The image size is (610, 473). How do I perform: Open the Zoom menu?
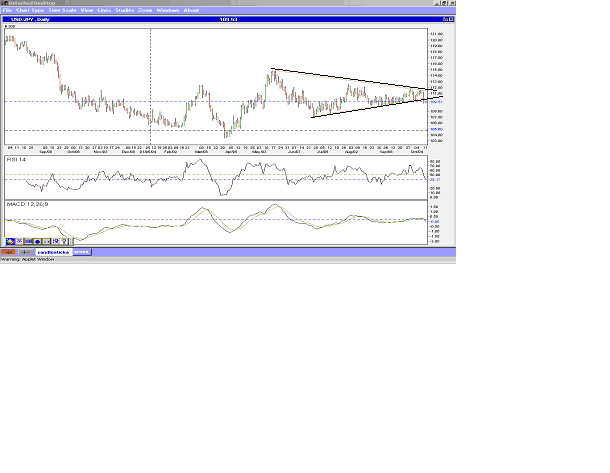coord(145,10)
